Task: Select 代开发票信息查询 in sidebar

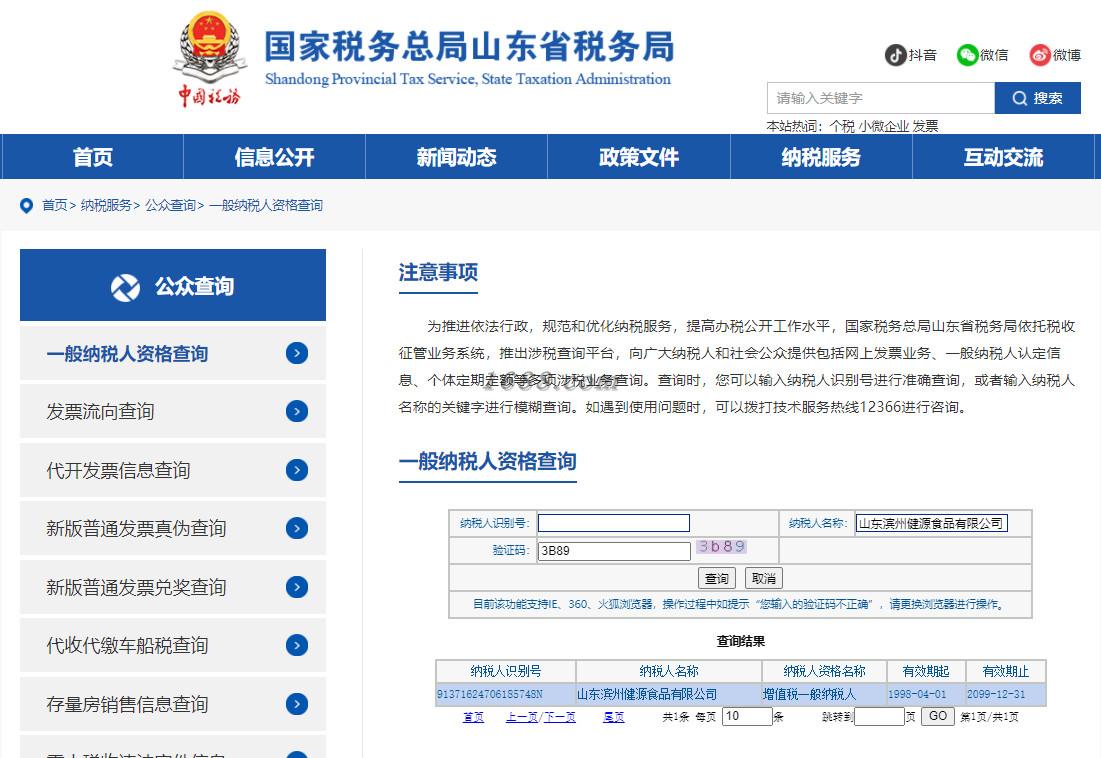Action: point(173,470)
